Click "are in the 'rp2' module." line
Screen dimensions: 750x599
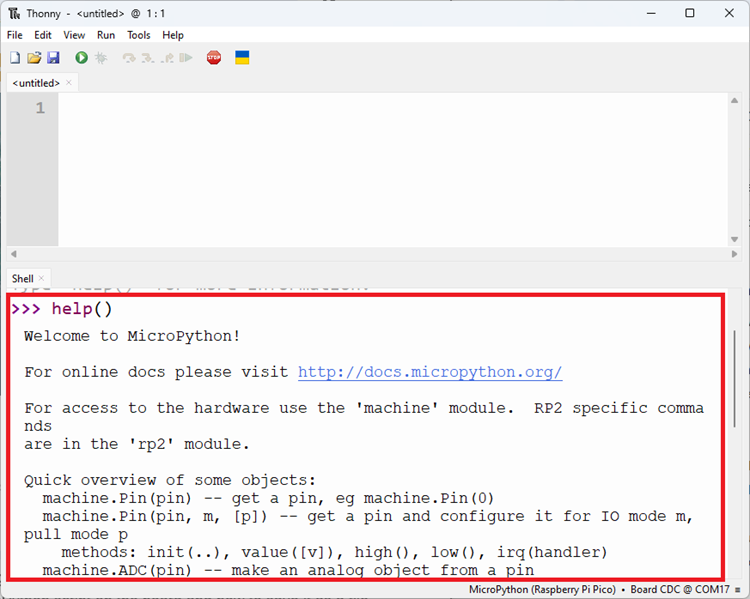click(x=136, y=444)
